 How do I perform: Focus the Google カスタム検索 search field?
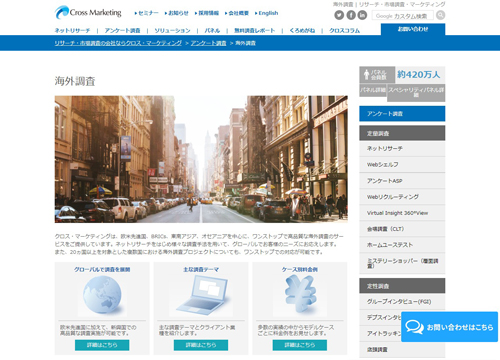click(403, 15)
